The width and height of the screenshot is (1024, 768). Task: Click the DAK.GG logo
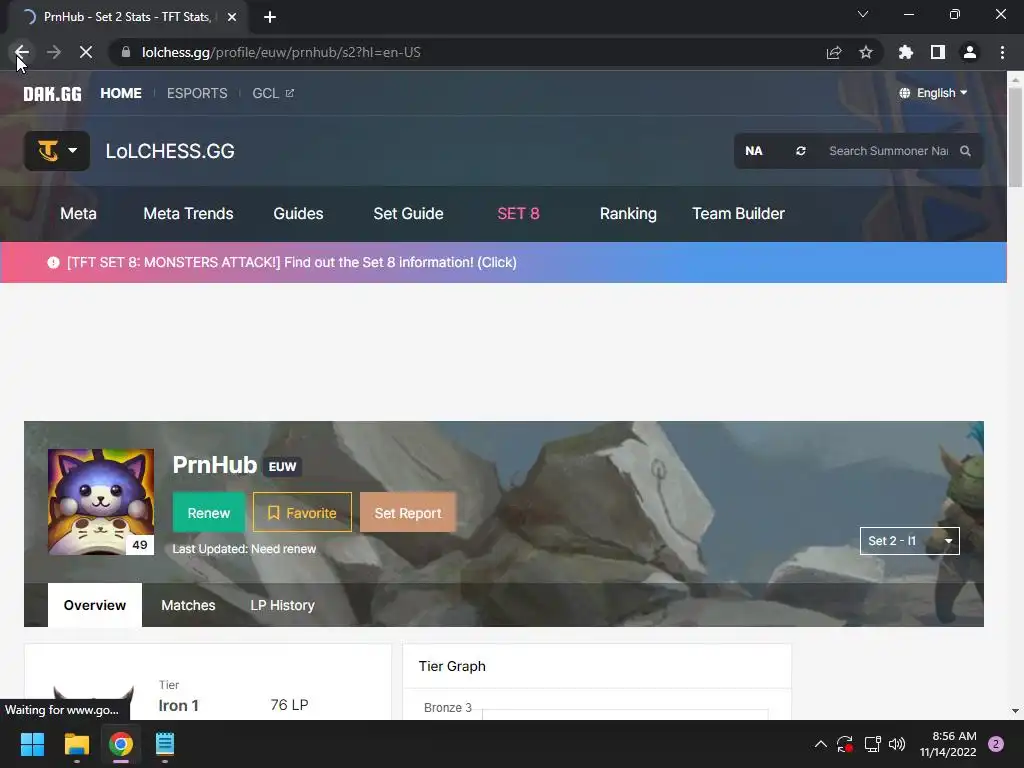[x=52, y=93]
